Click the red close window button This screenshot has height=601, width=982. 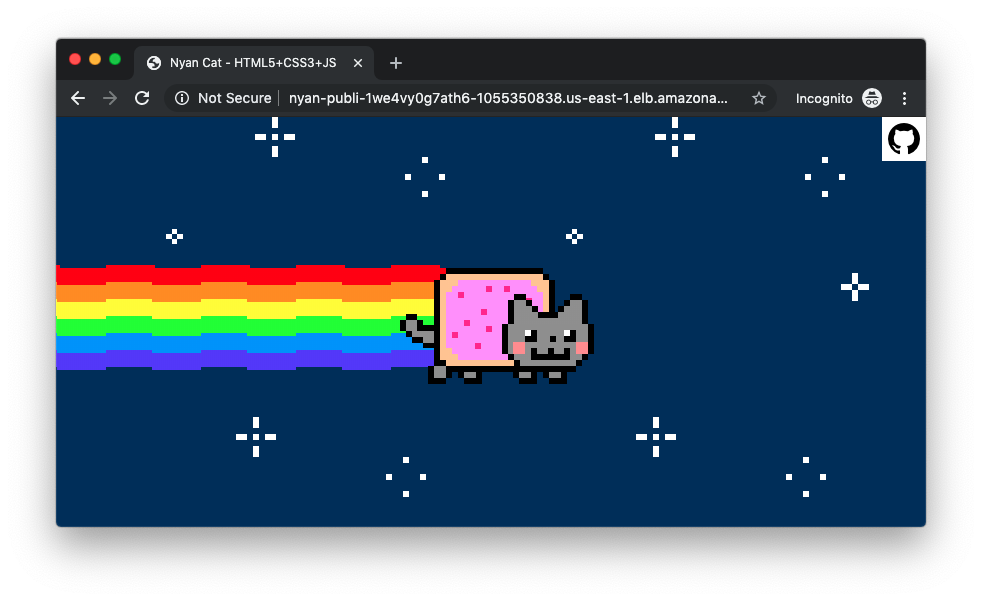point(75,59)
